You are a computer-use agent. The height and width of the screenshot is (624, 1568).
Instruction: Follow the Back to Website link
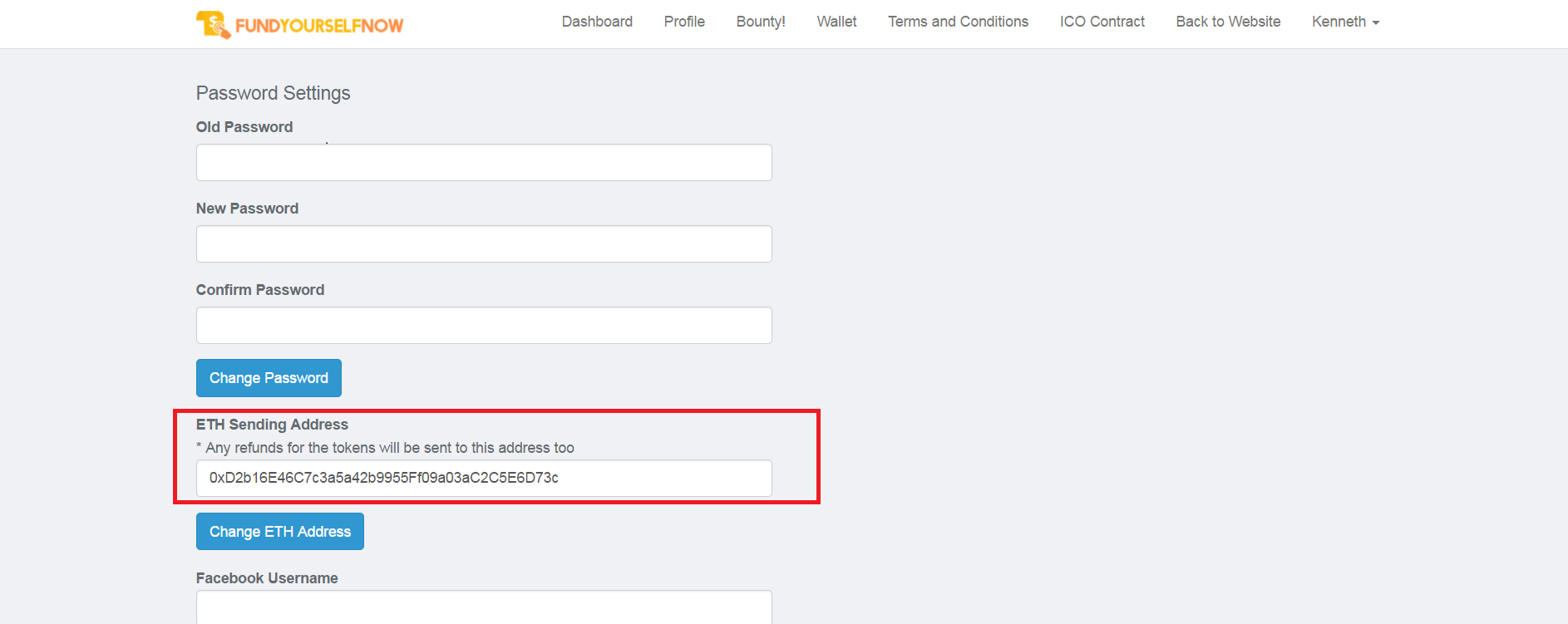point(1228,22)
